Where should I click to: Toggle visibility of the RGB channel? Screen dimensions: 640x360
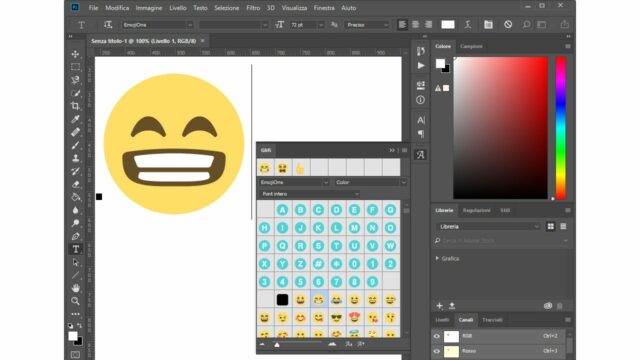pos(437,336)
